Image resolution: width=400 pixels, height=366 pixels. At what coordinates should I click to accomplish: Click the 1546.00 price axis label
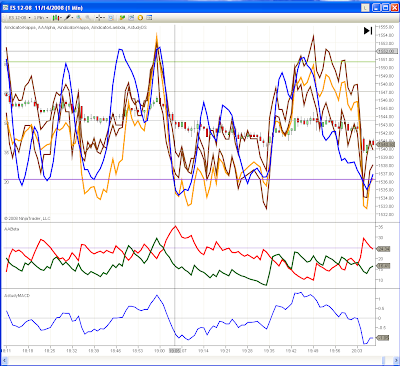pos(386,100)
